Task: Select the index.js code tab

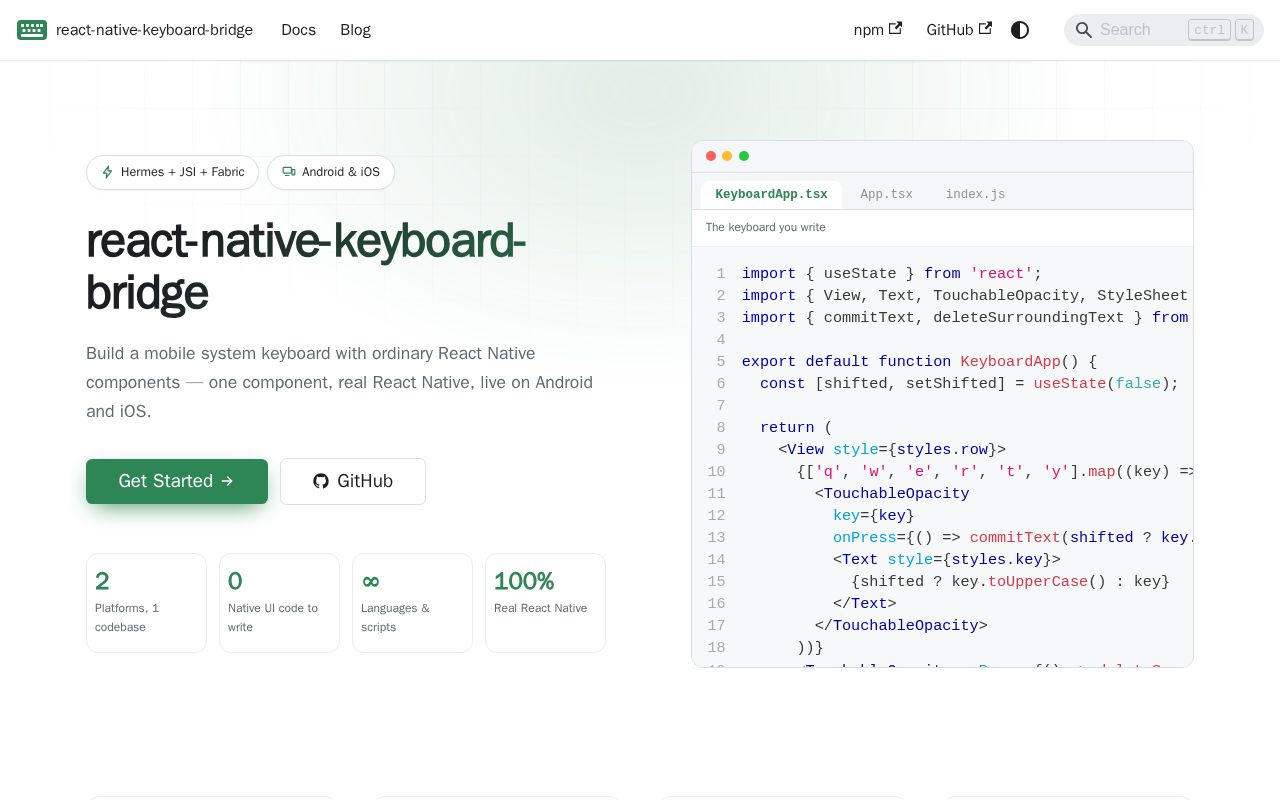Action: 975,194
